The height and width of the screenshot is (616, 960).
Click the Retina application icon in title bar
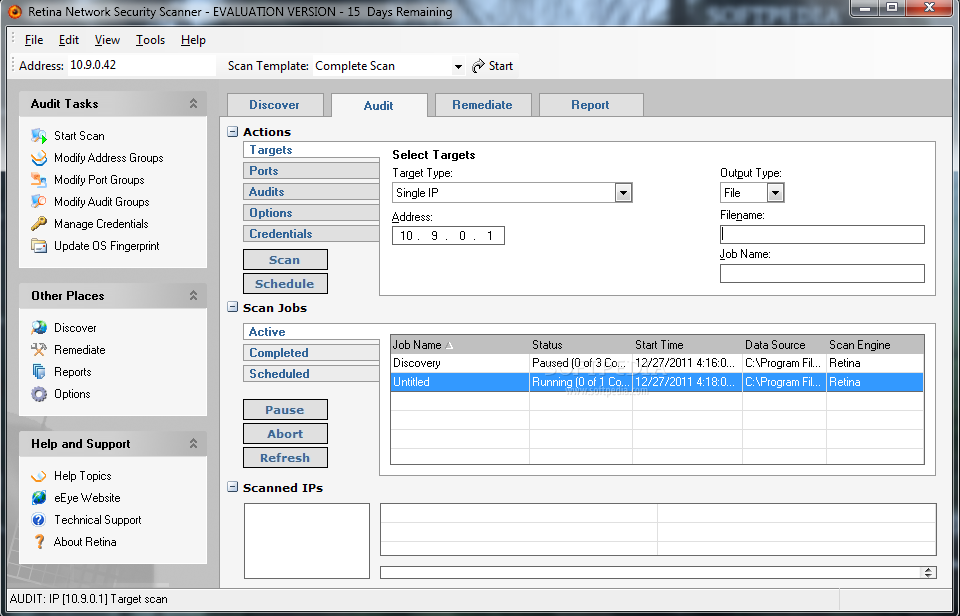[x=14, y=12]
